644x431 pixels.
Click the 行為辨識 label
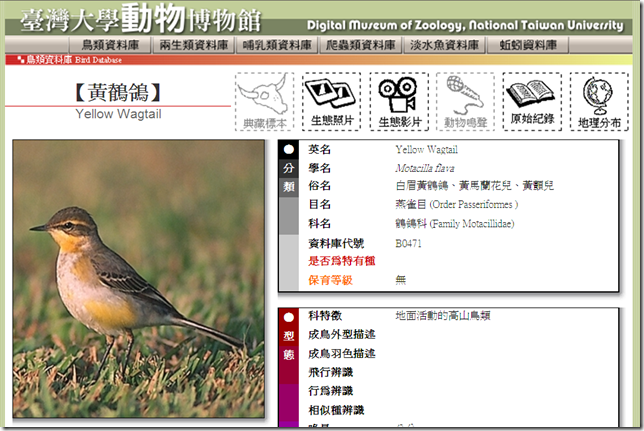point(331,391)
